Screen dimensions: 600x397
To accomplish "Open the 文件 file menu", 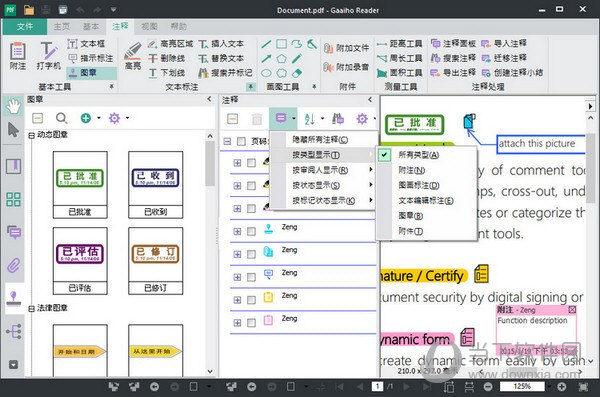I will [x=25, y=26].
